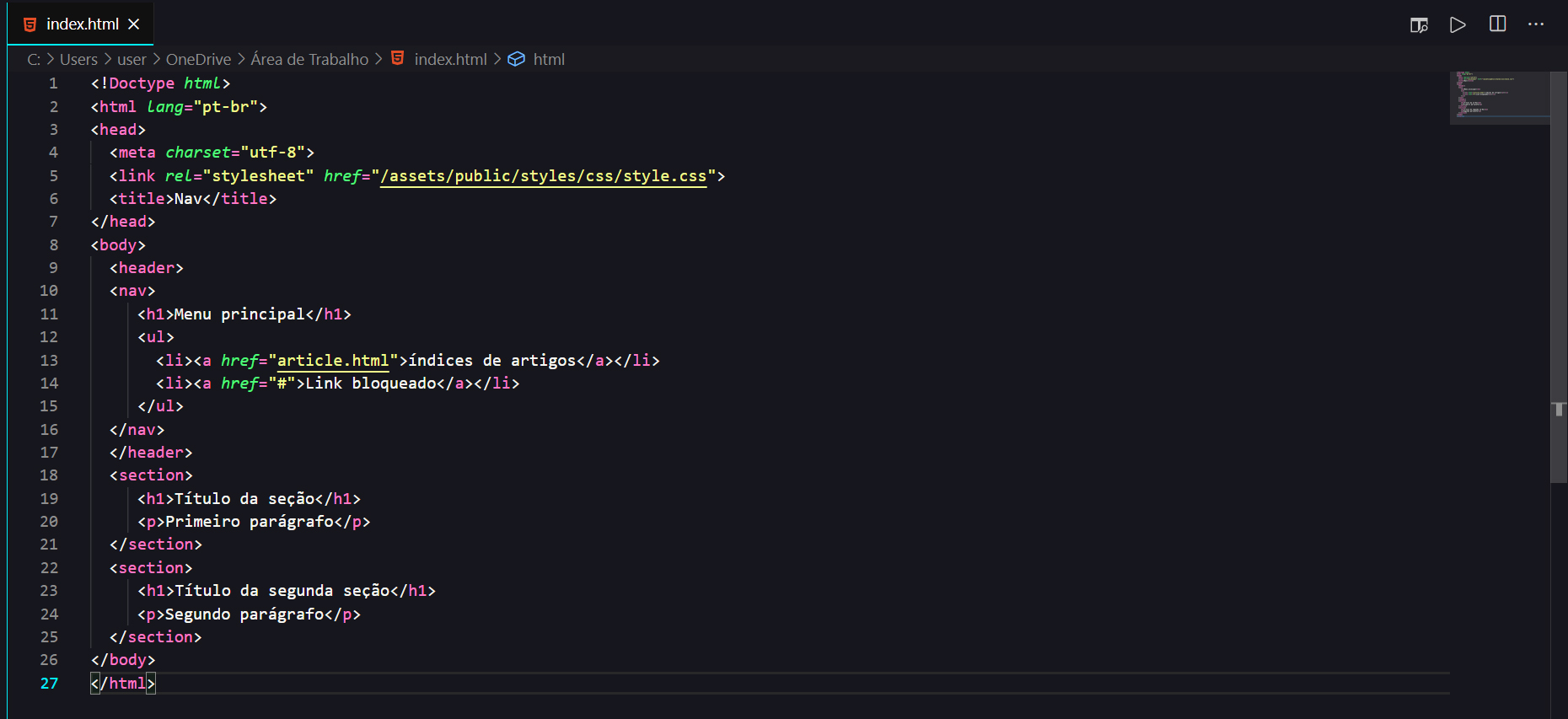Click the Run play icon

point(1458,24)
